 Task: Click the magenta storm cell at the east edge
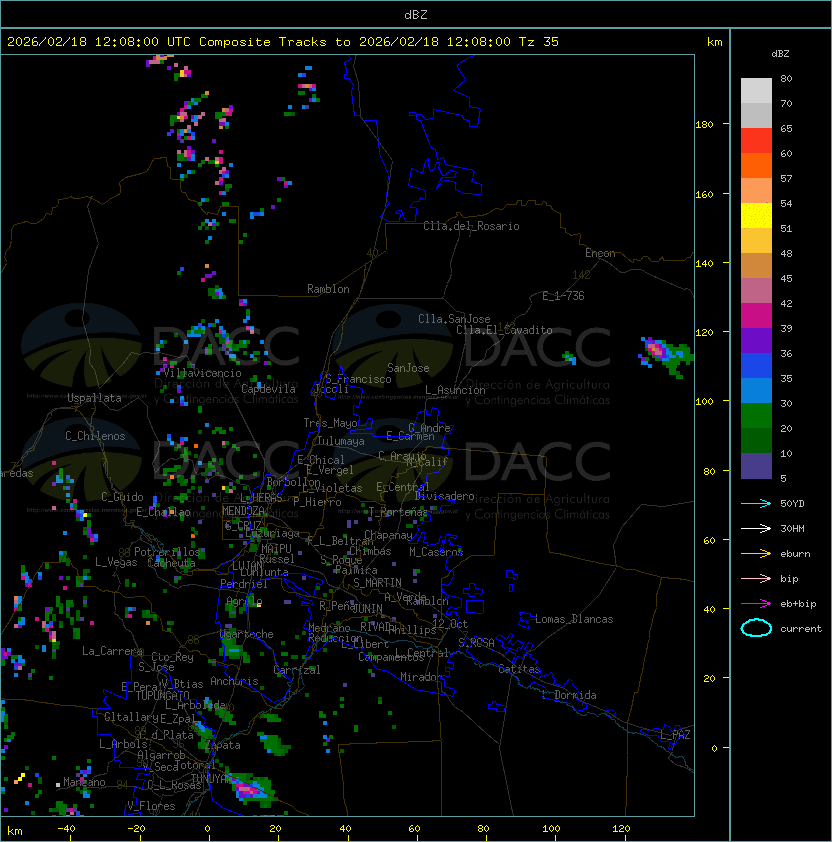tap(657, 350)
